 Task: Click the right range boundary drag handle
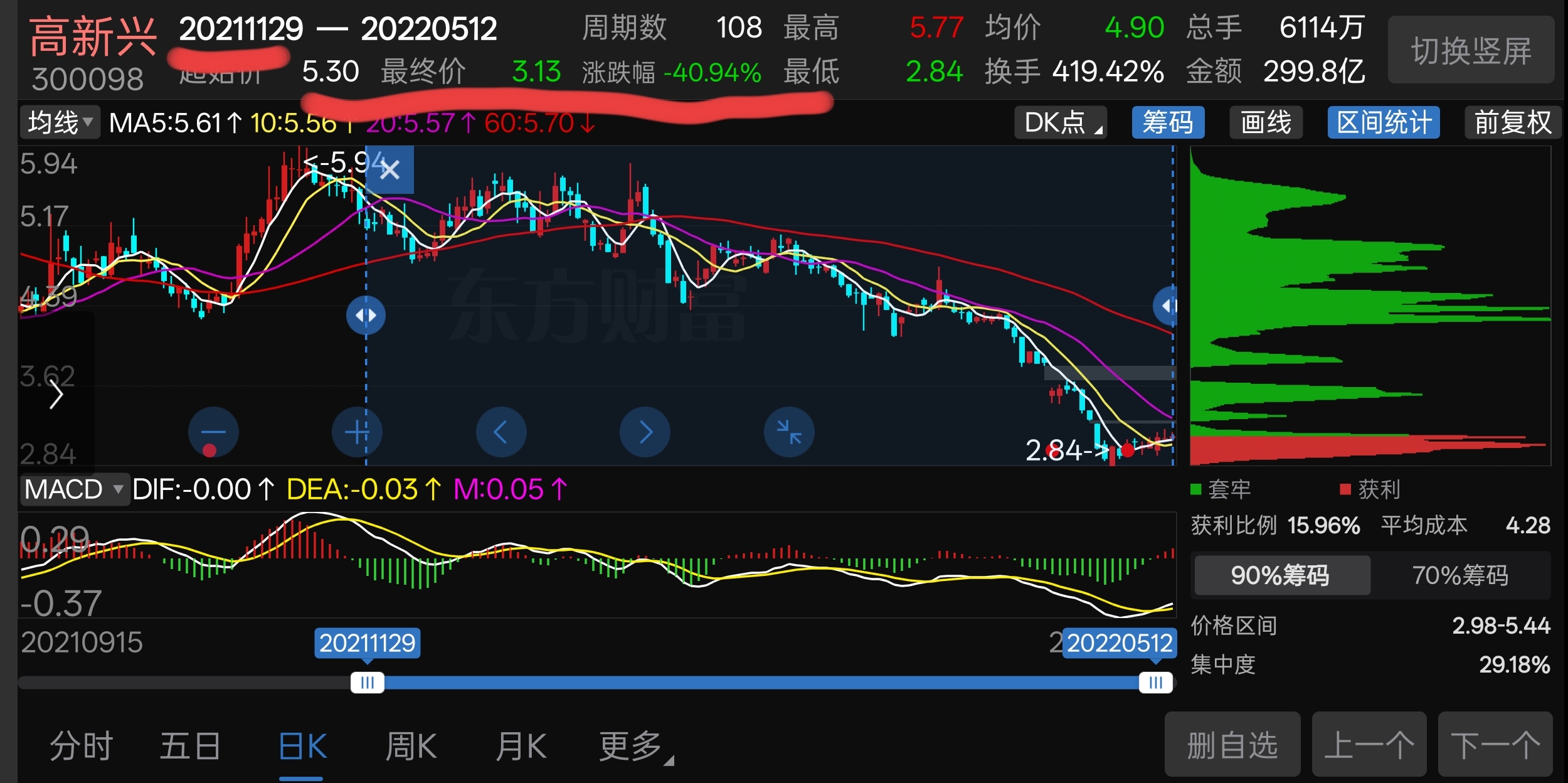click(1167, 306)
